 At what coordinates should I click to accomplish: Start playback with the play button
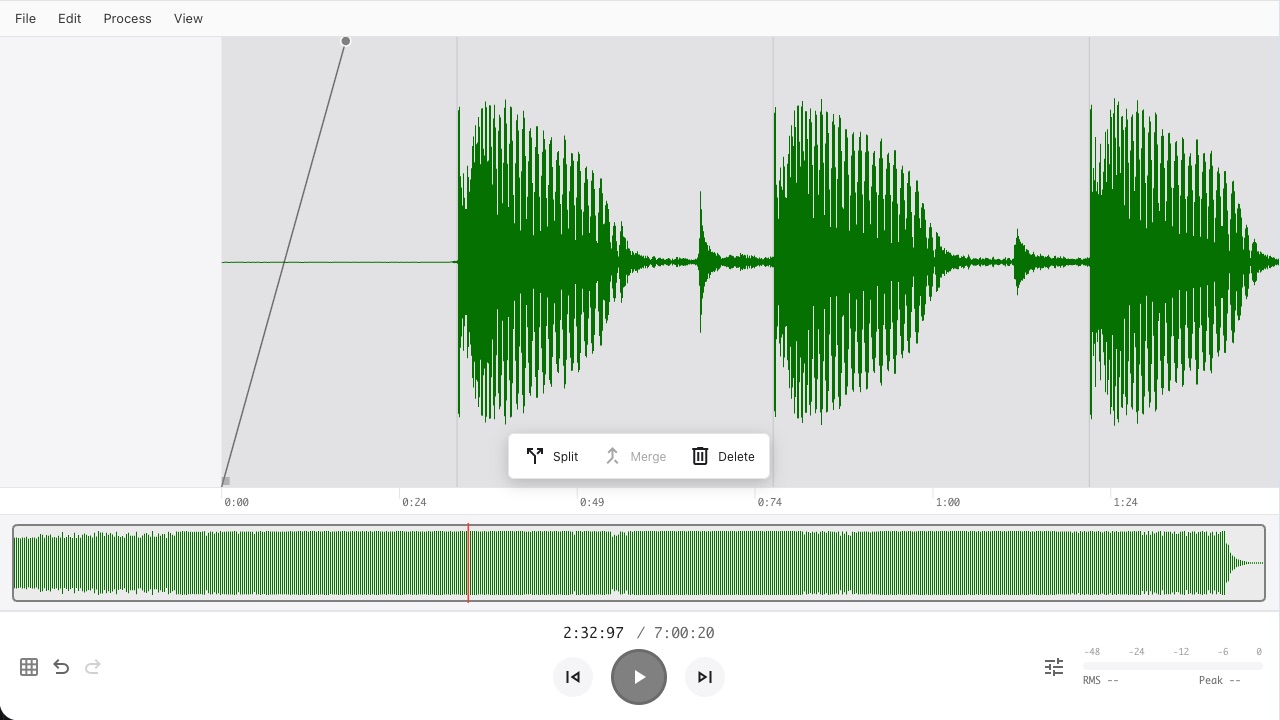639,677
